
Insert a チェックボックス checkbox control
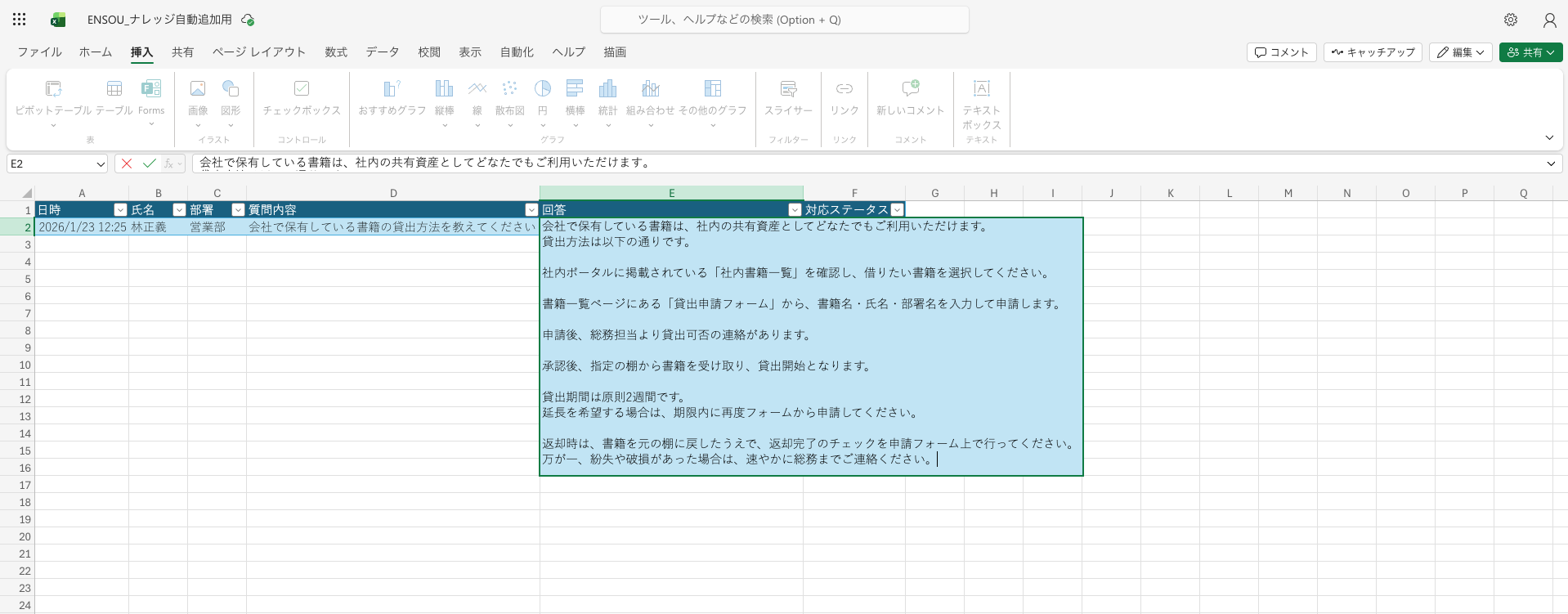click(302, 89)
